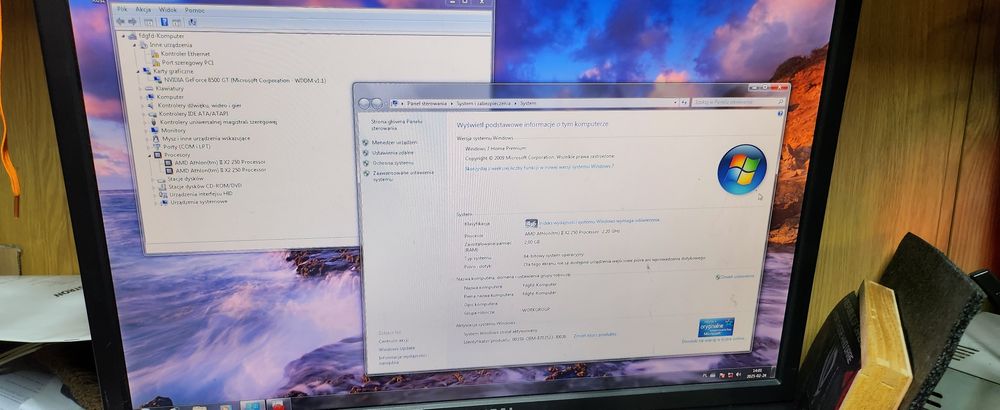Expand the Stacje dysków category

[x=154, y=179]
